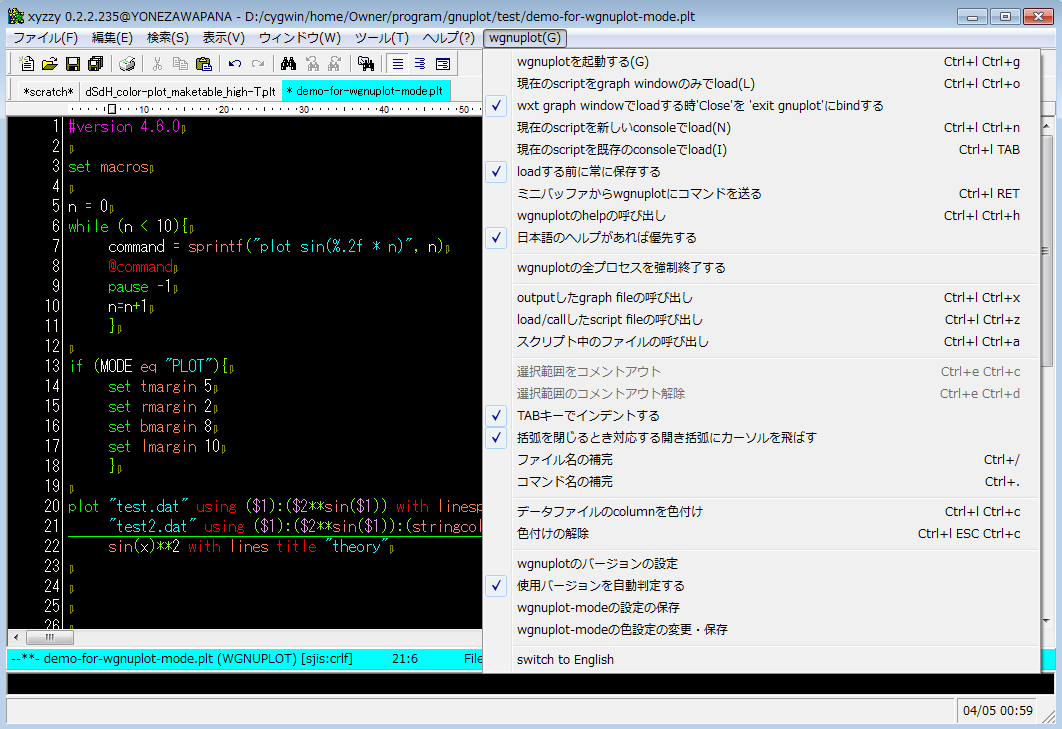Cut selection using the scissors icon
The image size is (1062, 729).
pos(156,63)
